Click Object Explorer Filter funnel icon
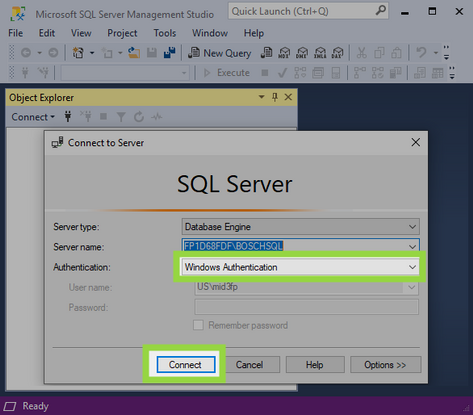 [121, 117]
